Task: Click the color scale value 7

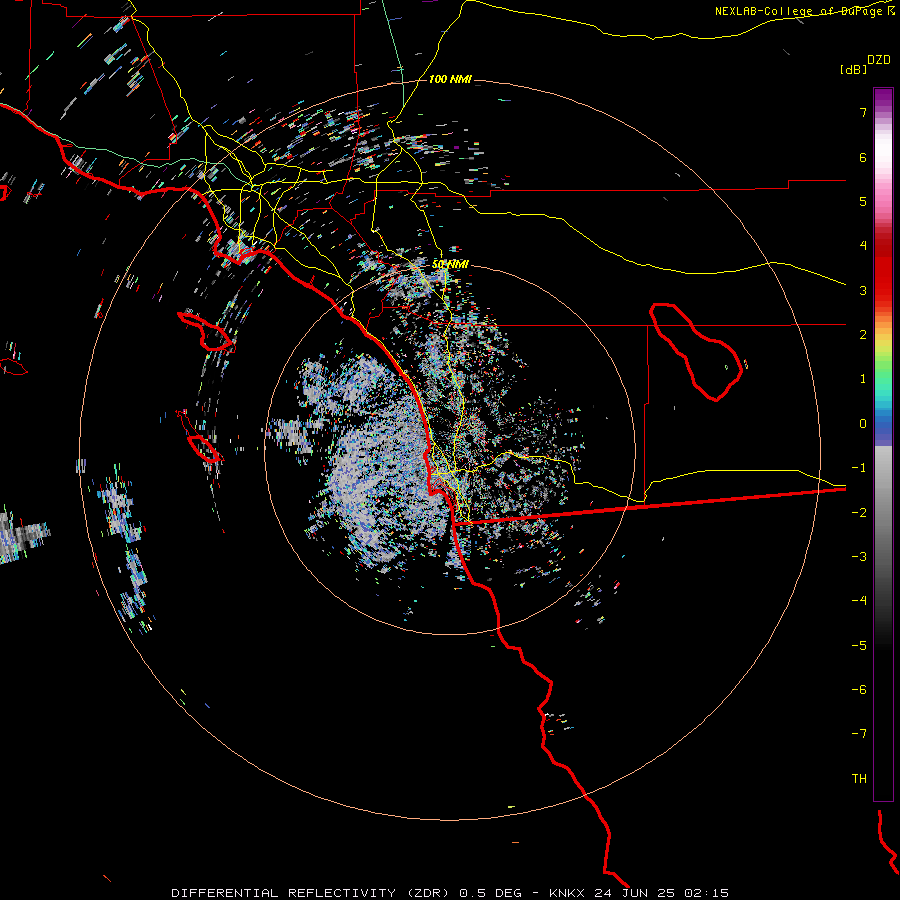Action: [x=863, y=112]
